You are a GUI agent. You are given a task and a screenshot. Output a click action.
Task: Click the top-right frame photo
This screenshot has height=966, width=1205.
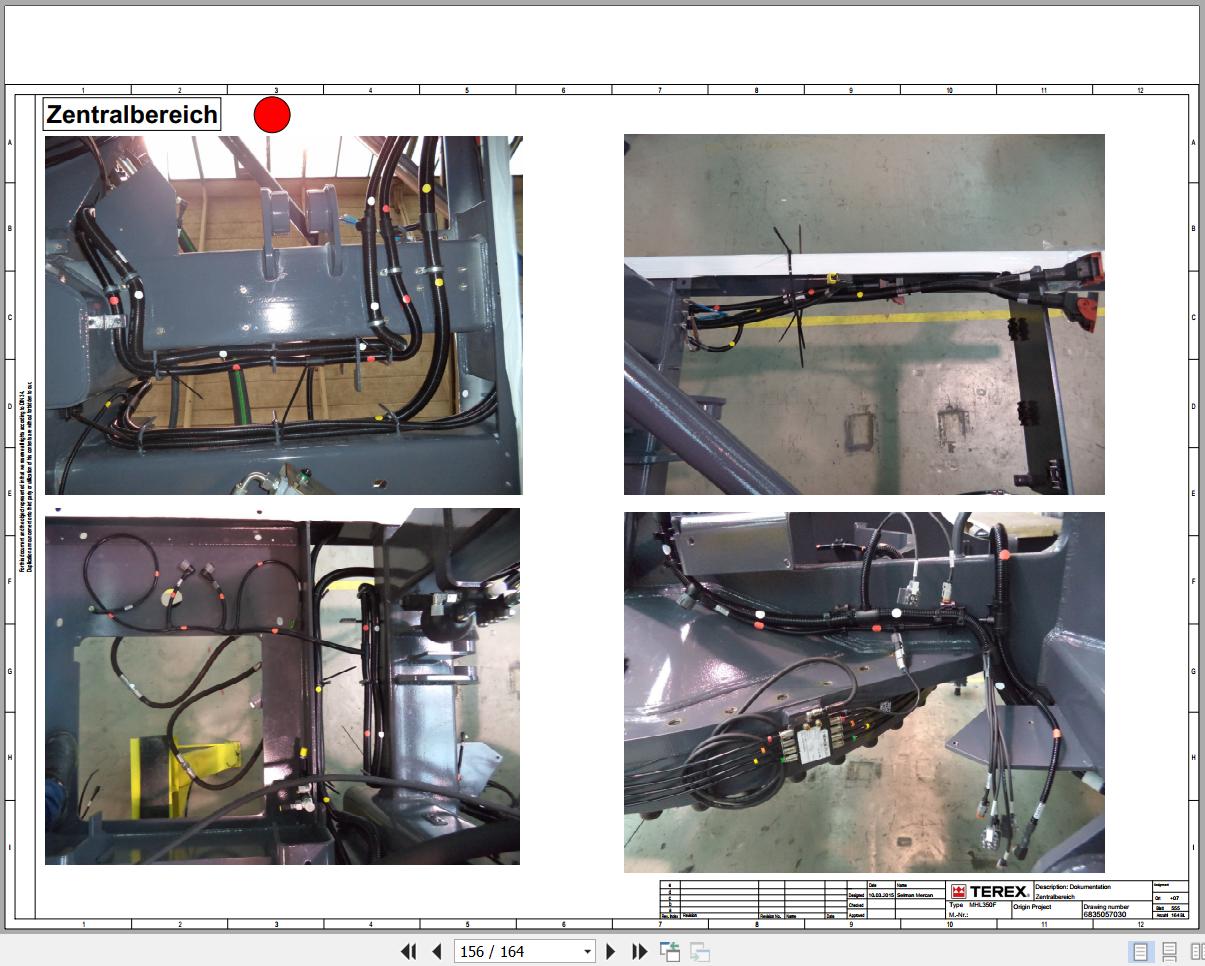pos(864,314)
